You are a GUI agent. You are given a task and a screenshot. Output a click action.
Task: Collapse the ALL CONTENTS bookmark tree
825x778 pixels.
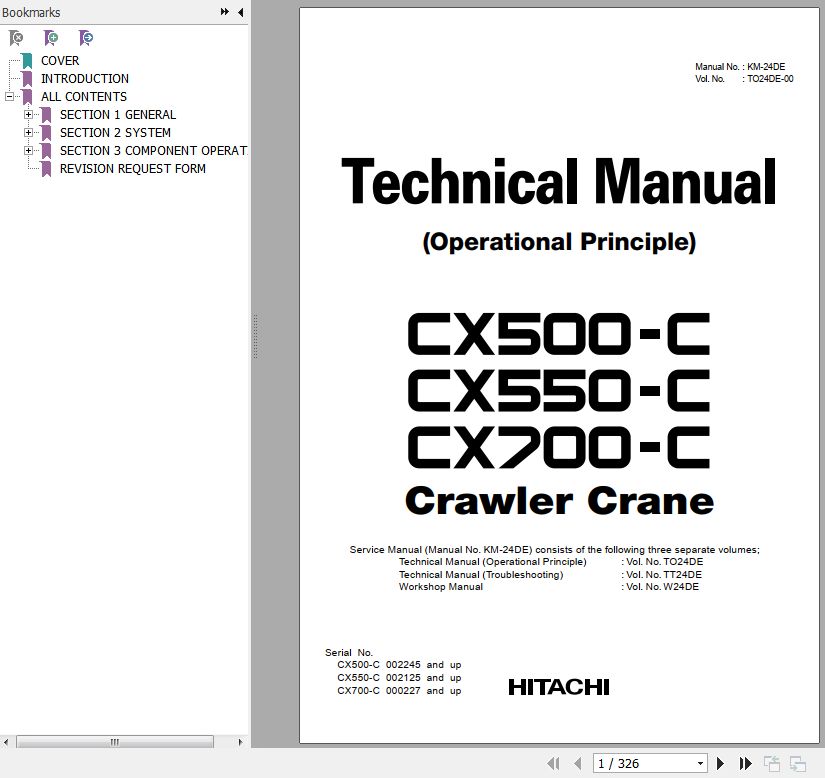click(x=10, y=97)
